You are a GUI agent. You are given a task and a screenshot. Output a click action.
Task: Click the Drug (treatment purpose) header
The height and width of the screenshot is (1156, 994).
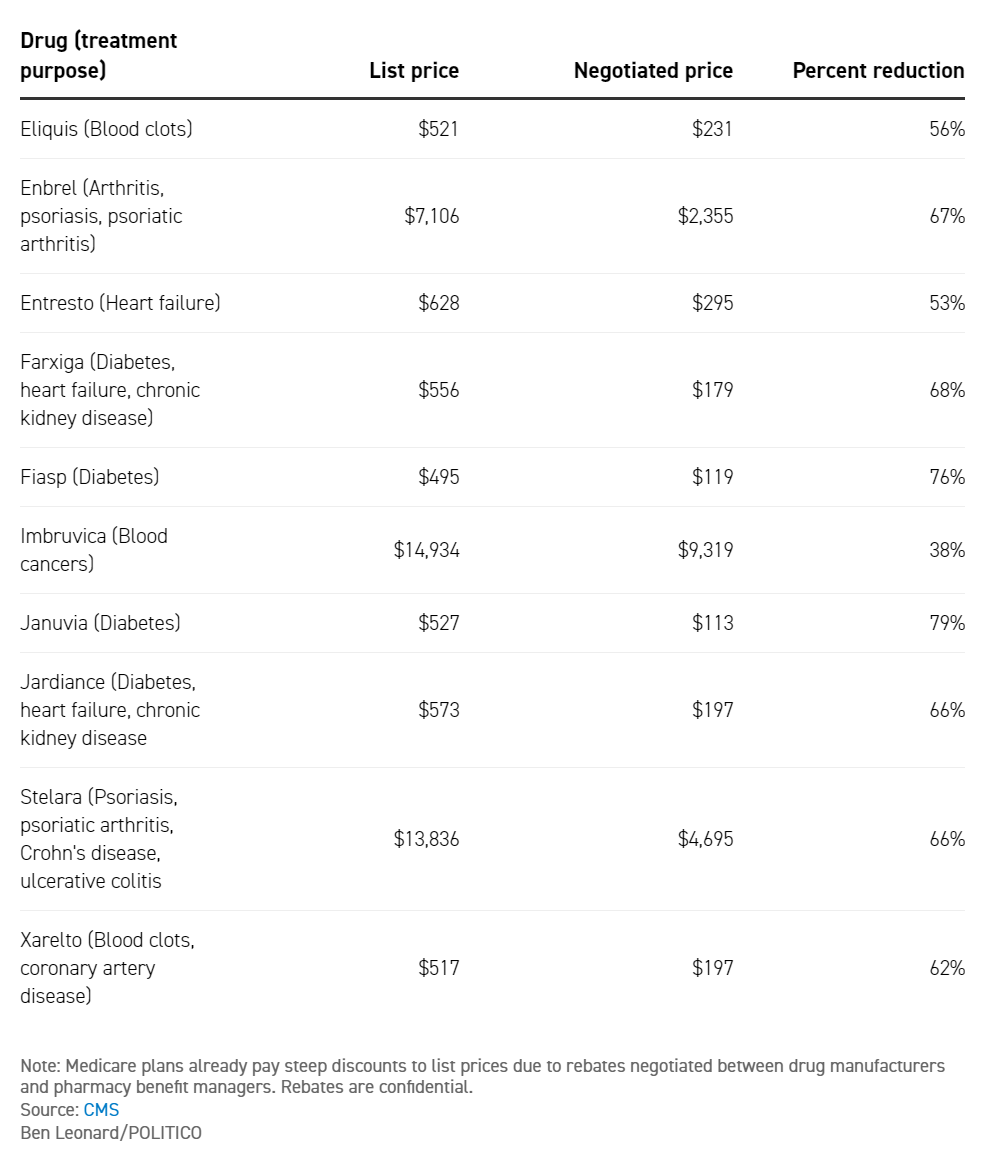[x=99, y=56]
